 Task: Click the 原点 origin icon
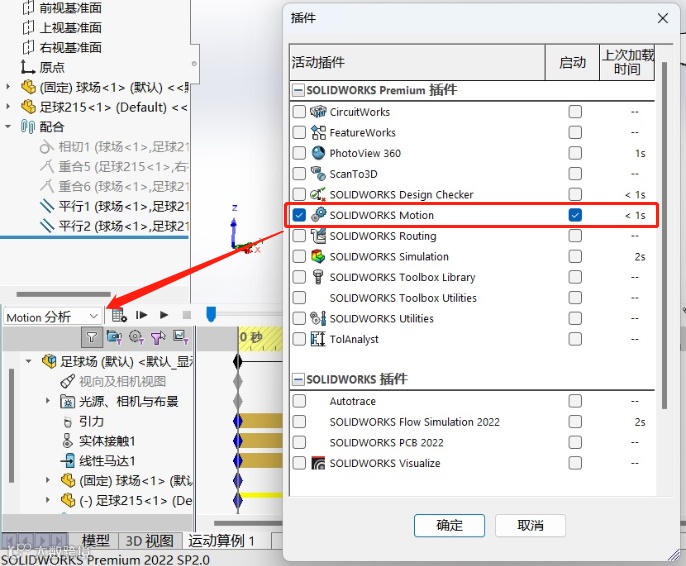[28, 67]
